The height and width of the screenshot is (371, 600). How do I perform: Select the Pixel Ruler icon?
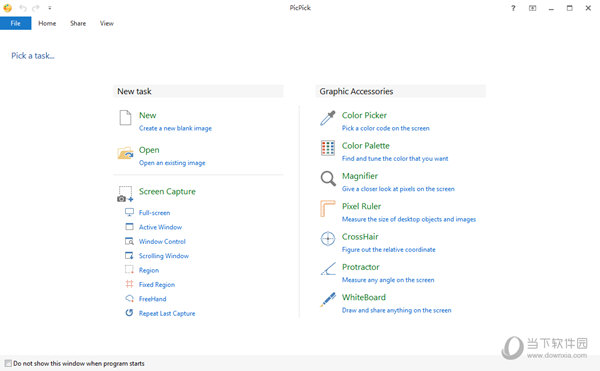click(x=328, y=208)
